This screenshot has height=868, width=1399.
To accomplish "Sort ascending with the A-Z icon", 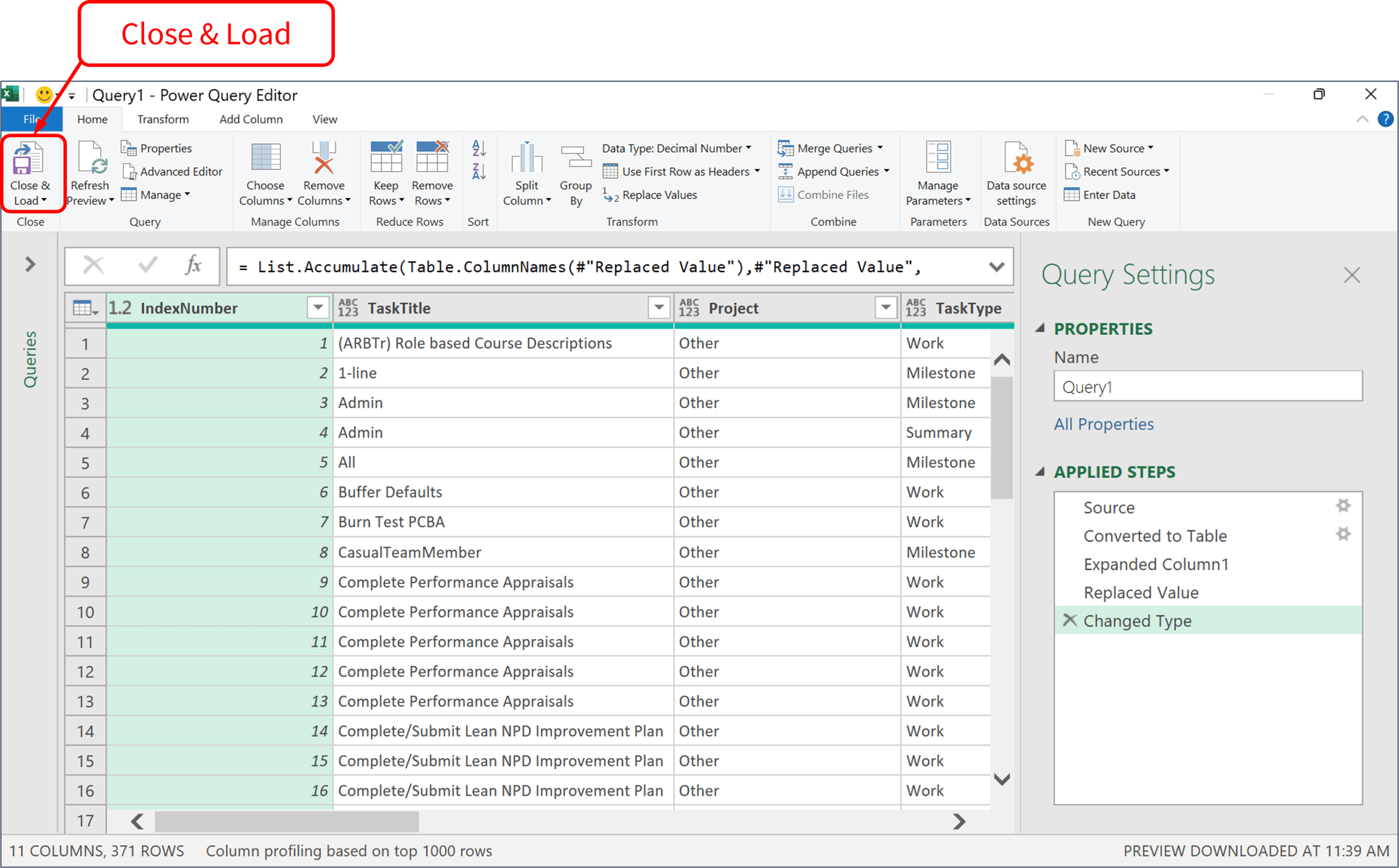I will tap(479, 148).
